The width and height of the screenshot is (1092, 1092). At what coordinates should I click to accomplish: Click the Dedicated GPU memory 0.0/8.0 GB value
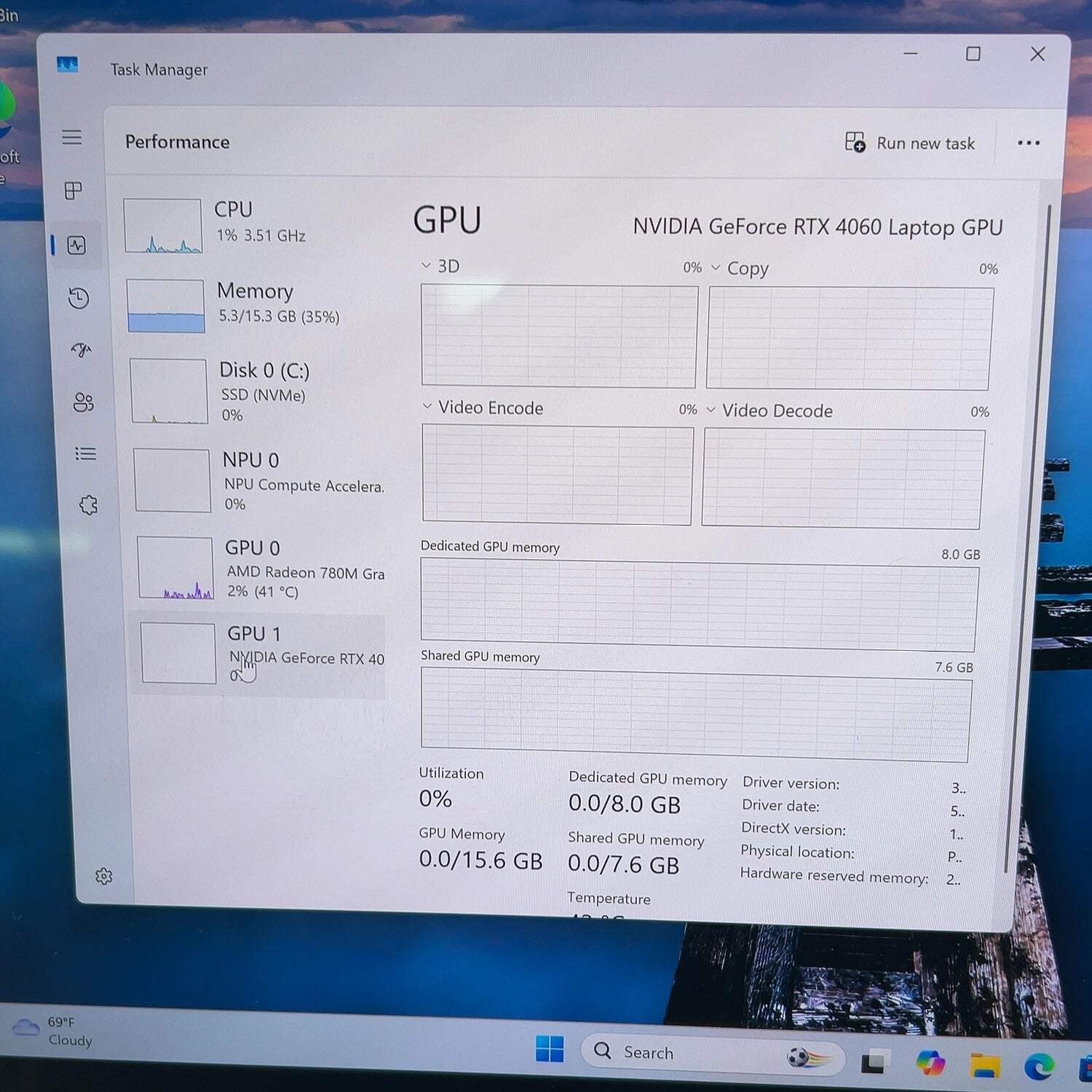[x=624, y=804]
